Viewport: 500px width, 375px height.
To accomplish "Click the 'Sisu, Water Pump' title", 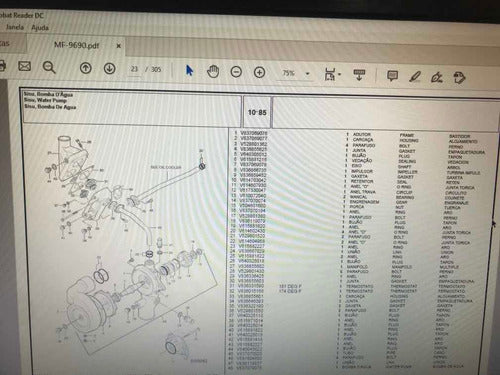I will (x=45, y=100).
